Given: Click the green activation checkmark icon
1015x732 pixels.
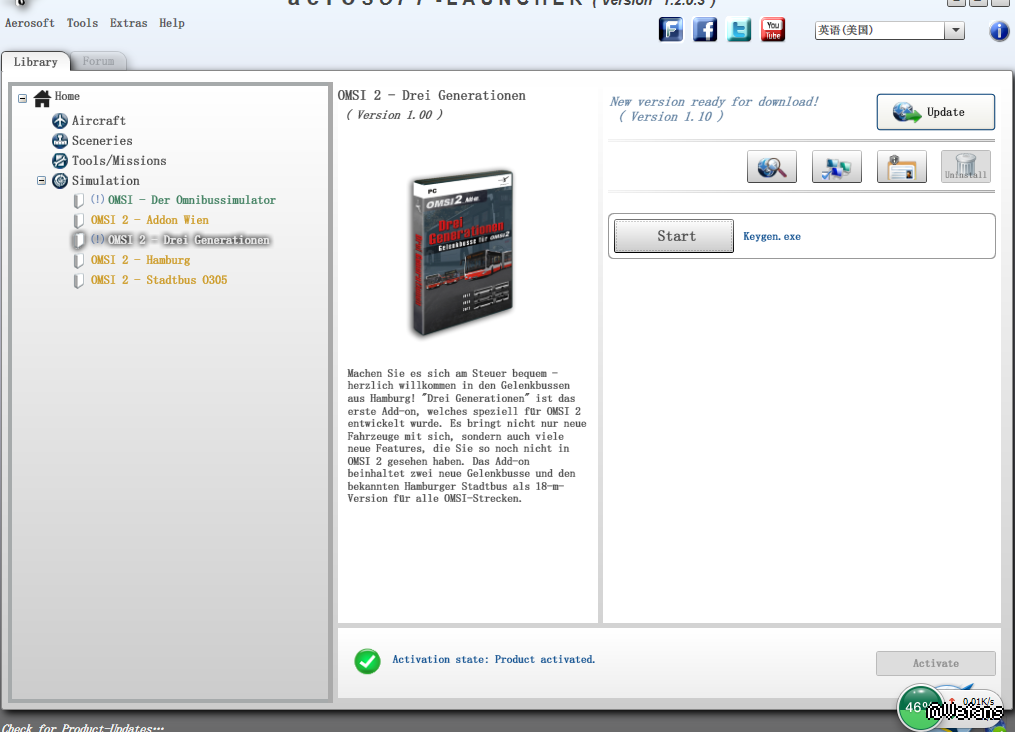Looking at the screenshot, I should coord(368,661).
